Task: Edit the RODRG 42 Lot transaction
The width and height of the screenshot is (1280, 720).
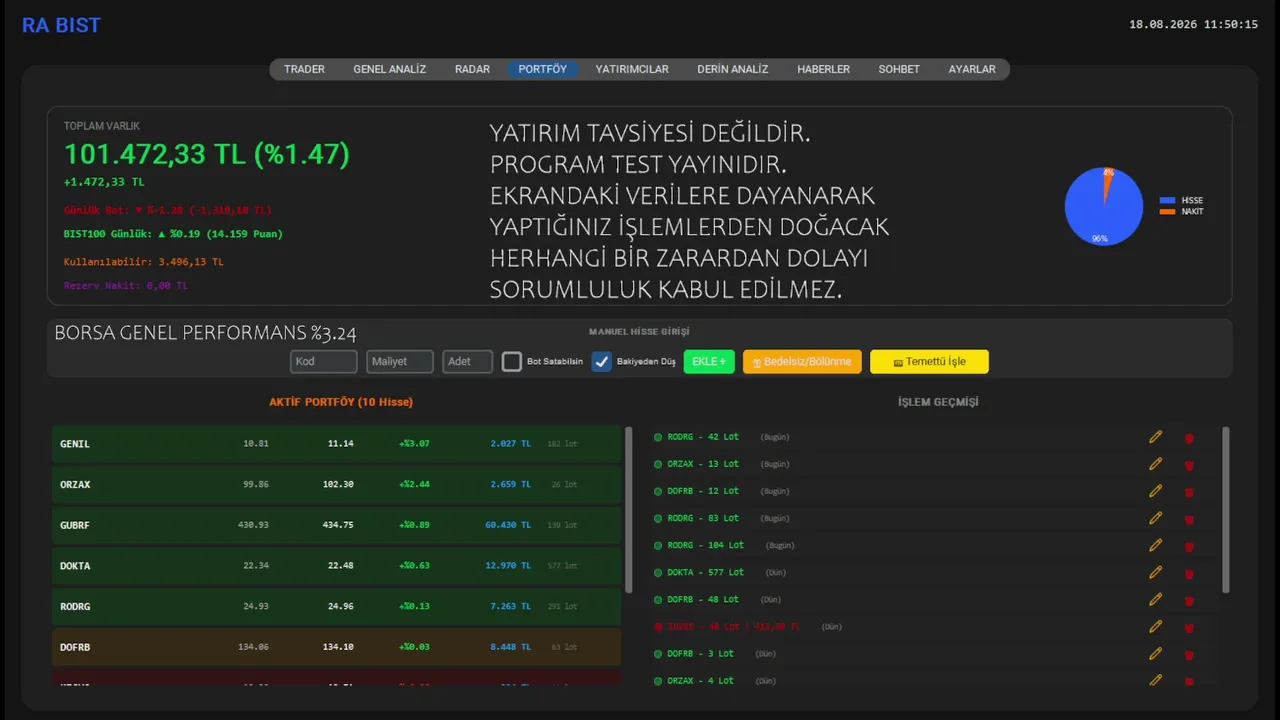Action: point(1155,437)
